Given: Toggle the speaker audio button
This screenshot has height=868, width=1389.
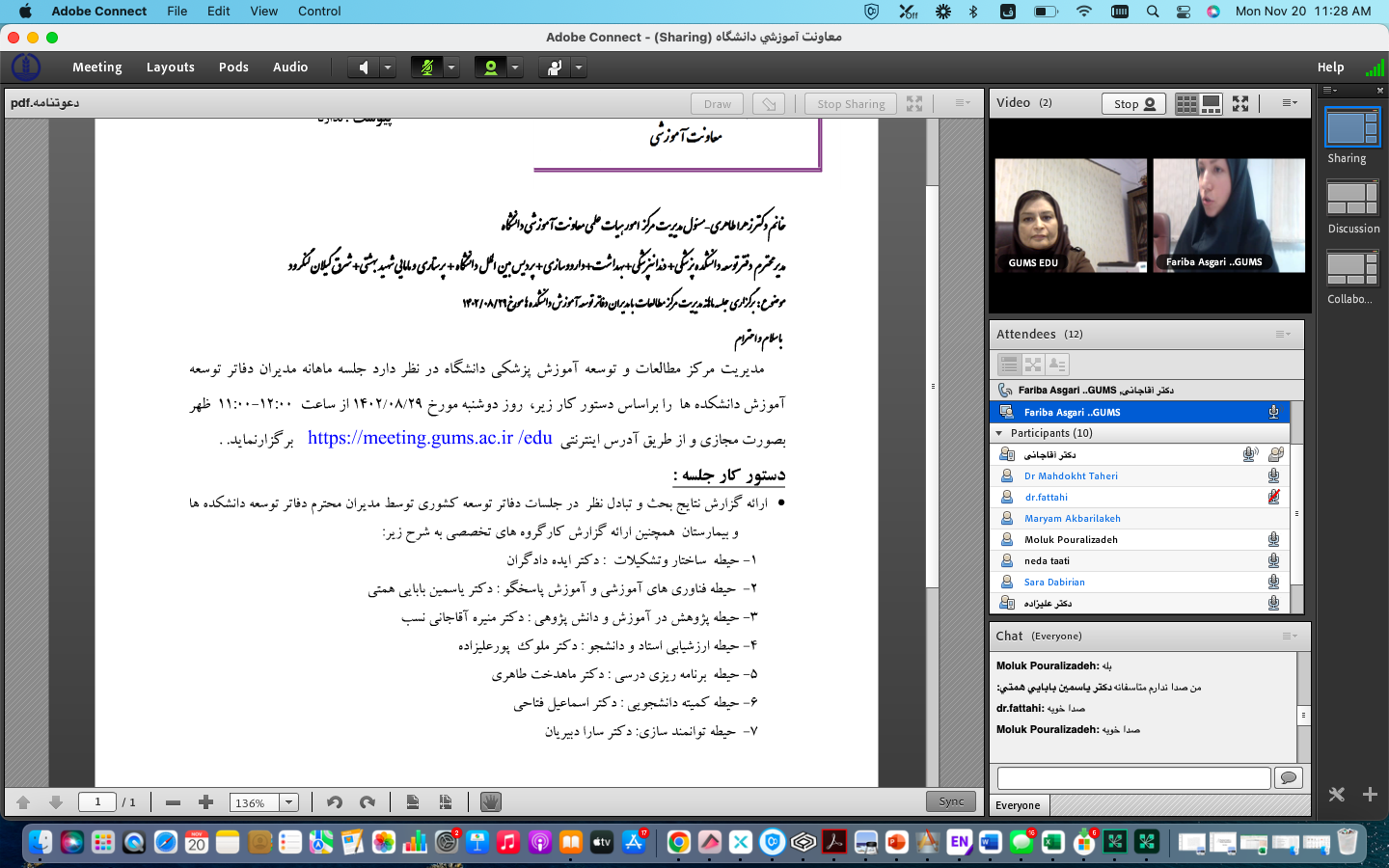Looking at the screenshot, I should 363,68.
